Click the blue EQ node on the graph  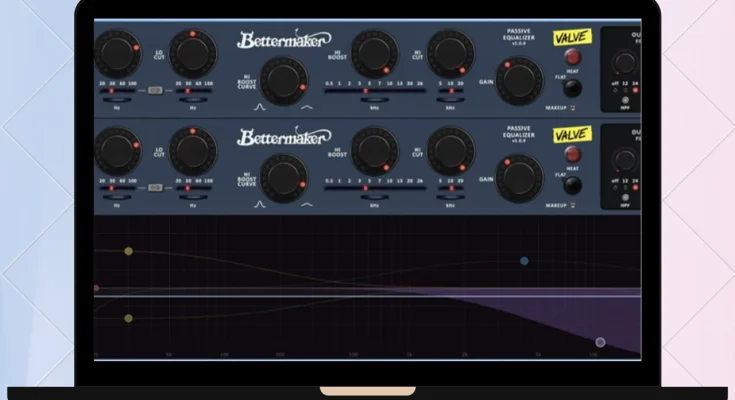click(524, 261)
